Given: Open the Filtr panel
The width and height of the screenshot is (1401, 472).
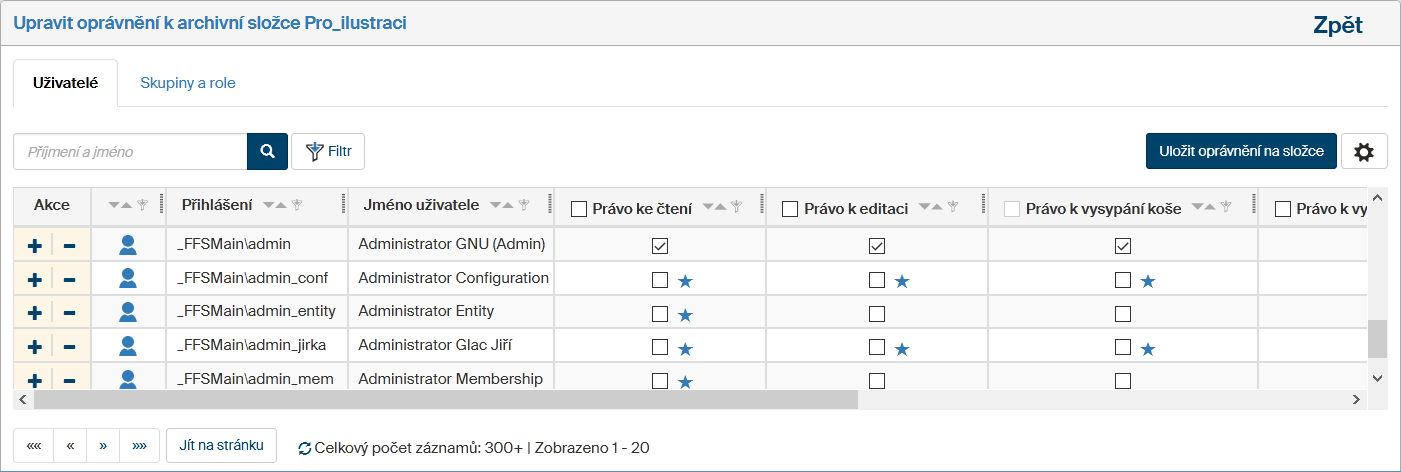Looking at the screenshot, I should 328,152.
